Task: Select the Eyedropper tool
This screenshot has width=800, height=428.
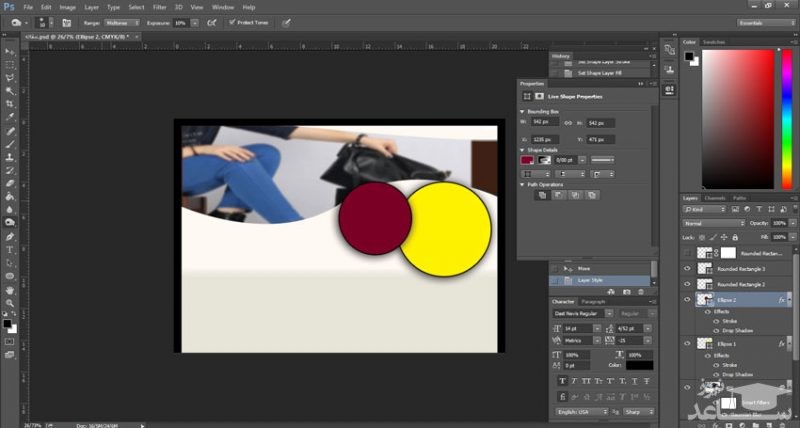Action: [x=10, y=117]
